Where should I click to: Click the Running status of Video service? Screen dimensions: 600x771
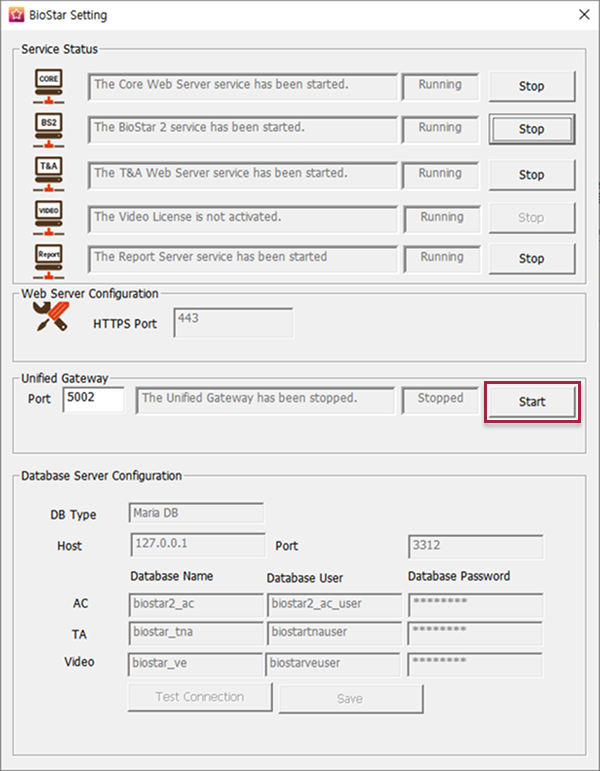click(x=442, y=219)
